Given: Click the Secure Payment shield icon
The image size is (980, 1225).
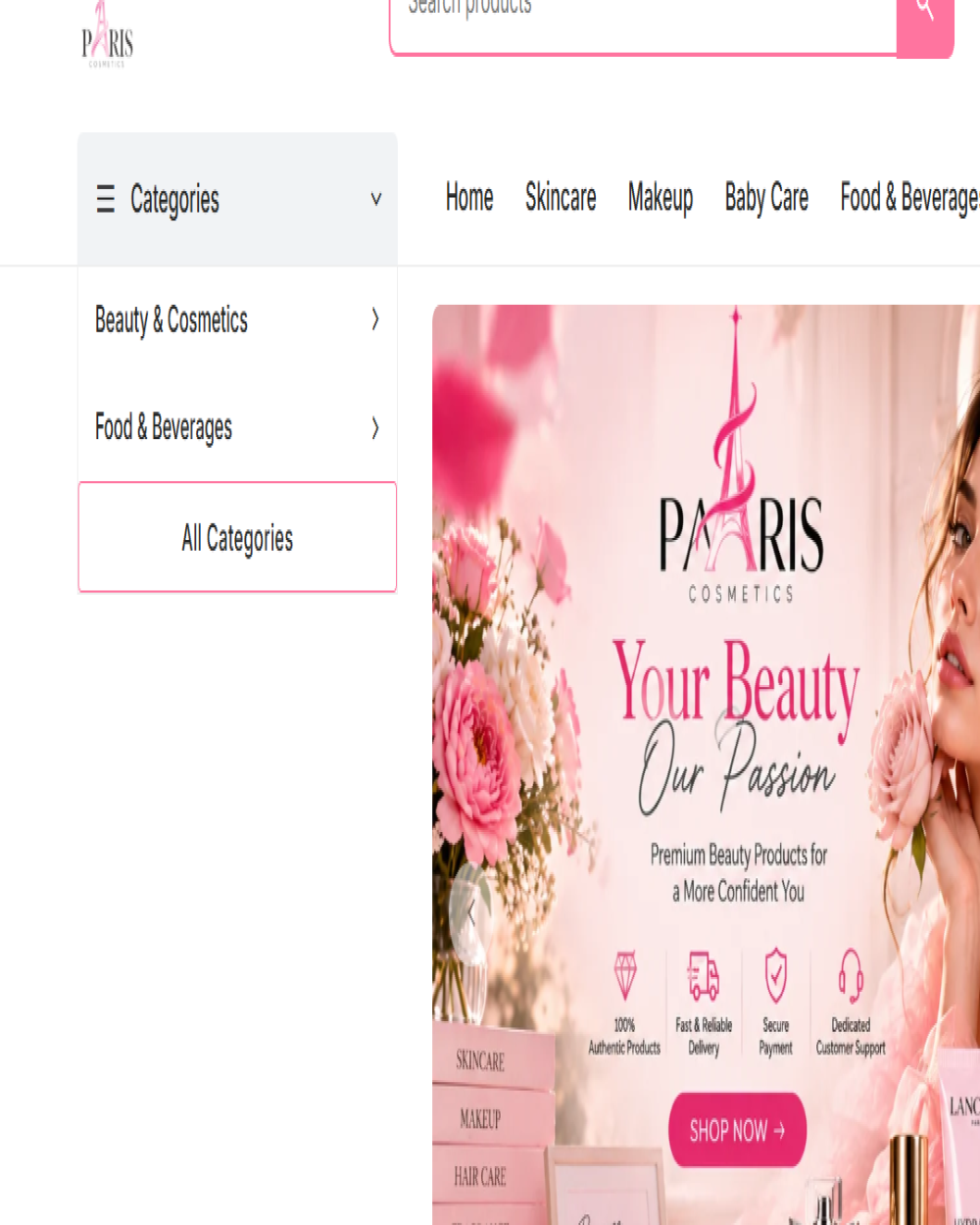Looking at the screenshot, I should (776, 975).
